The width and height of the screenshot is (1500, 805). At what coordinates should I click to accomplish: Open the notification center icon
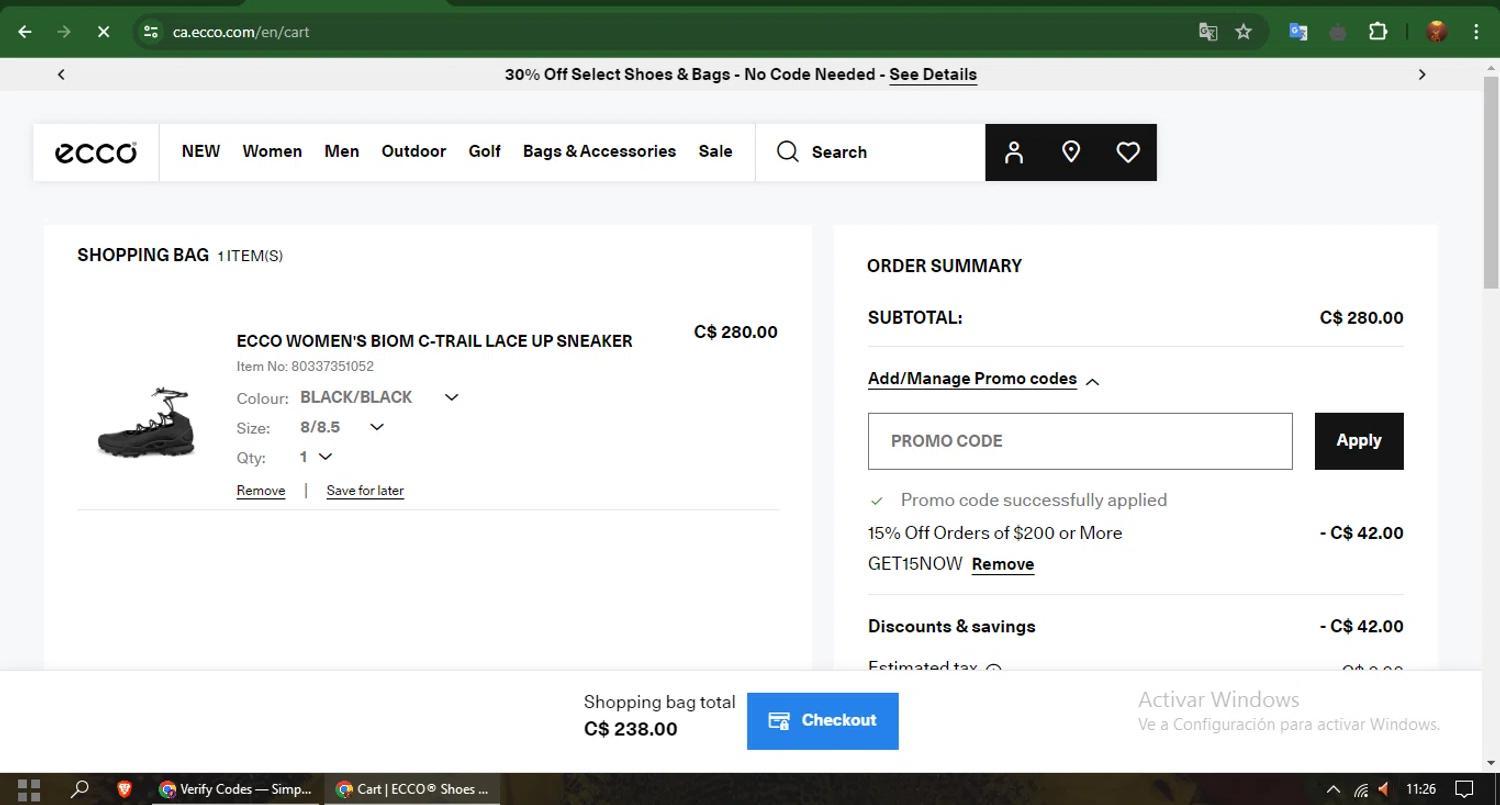pyautogui.click(x=1464, y=789)
